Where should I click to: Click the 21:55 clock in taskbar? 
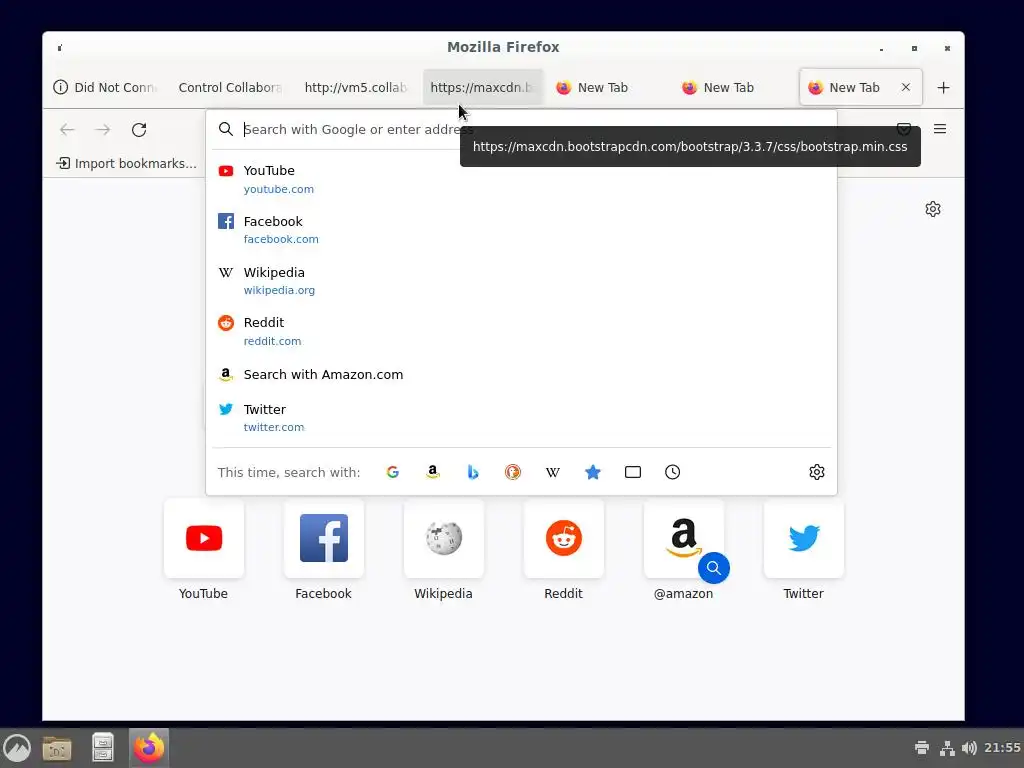pyautogui.click(x=1002, y=748)
